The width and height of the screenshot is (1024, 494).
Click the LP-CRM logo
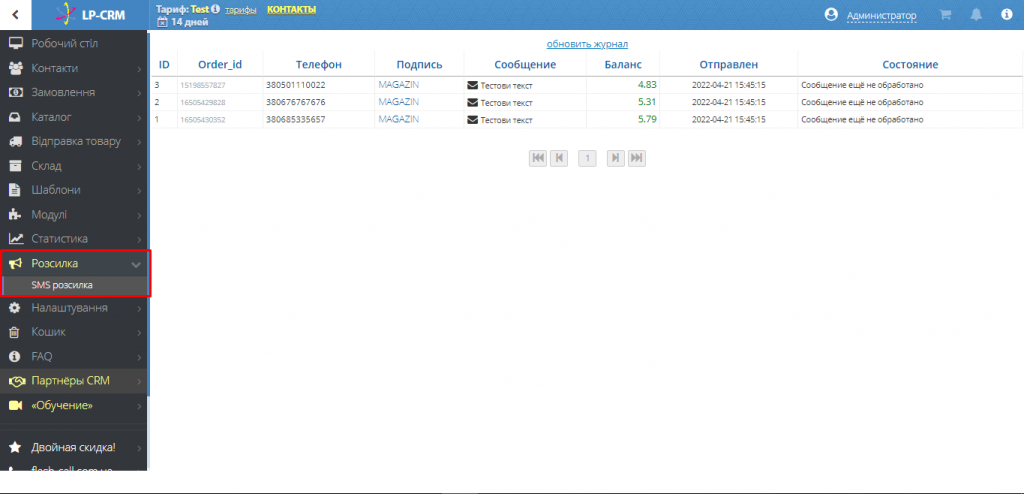click(89, 14)
